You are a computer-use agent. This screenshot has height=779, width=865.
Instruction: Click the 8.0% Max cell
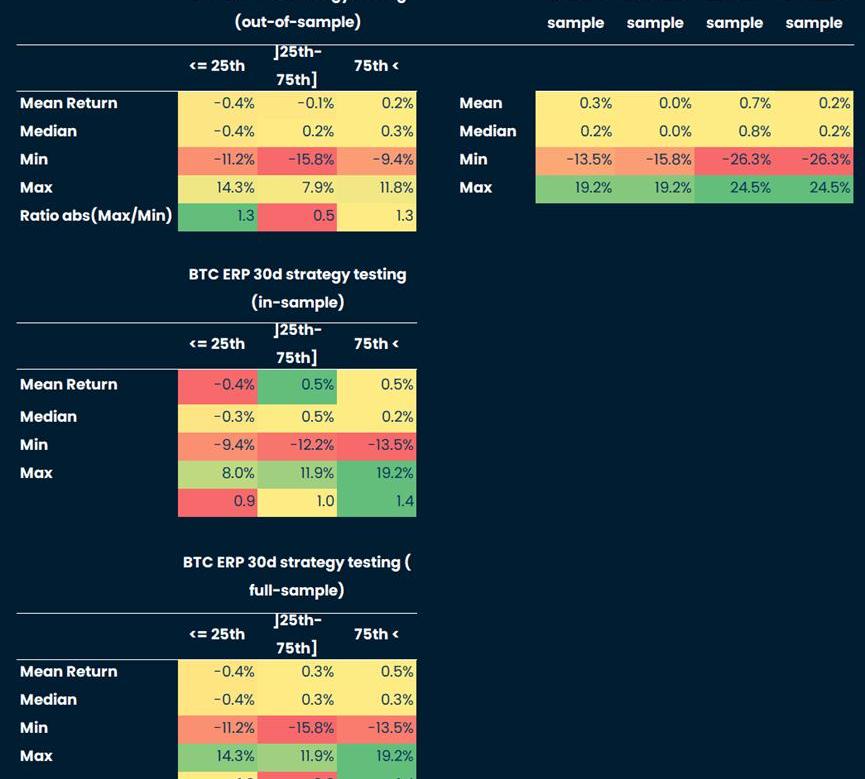click(218, 473)
